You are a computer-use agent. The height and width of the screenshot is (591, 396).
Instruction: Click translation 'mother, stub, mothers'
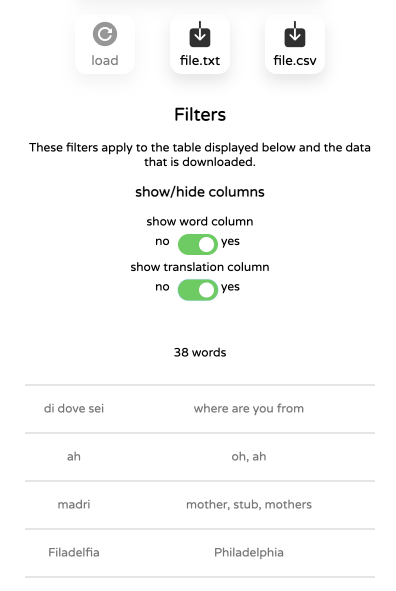pos(249,504)
